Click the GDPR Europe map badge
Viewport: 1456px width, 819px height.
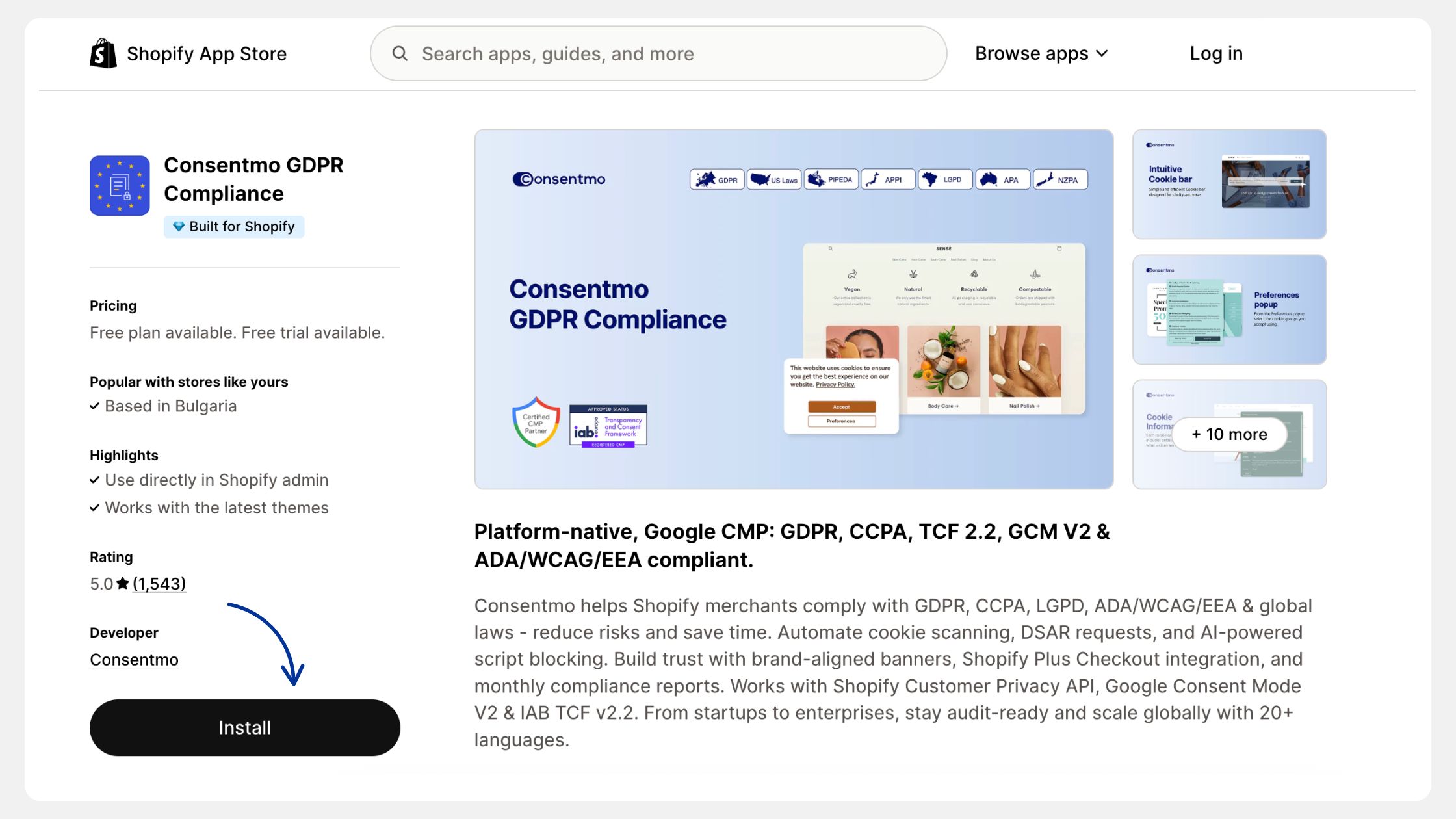(716, 179)
